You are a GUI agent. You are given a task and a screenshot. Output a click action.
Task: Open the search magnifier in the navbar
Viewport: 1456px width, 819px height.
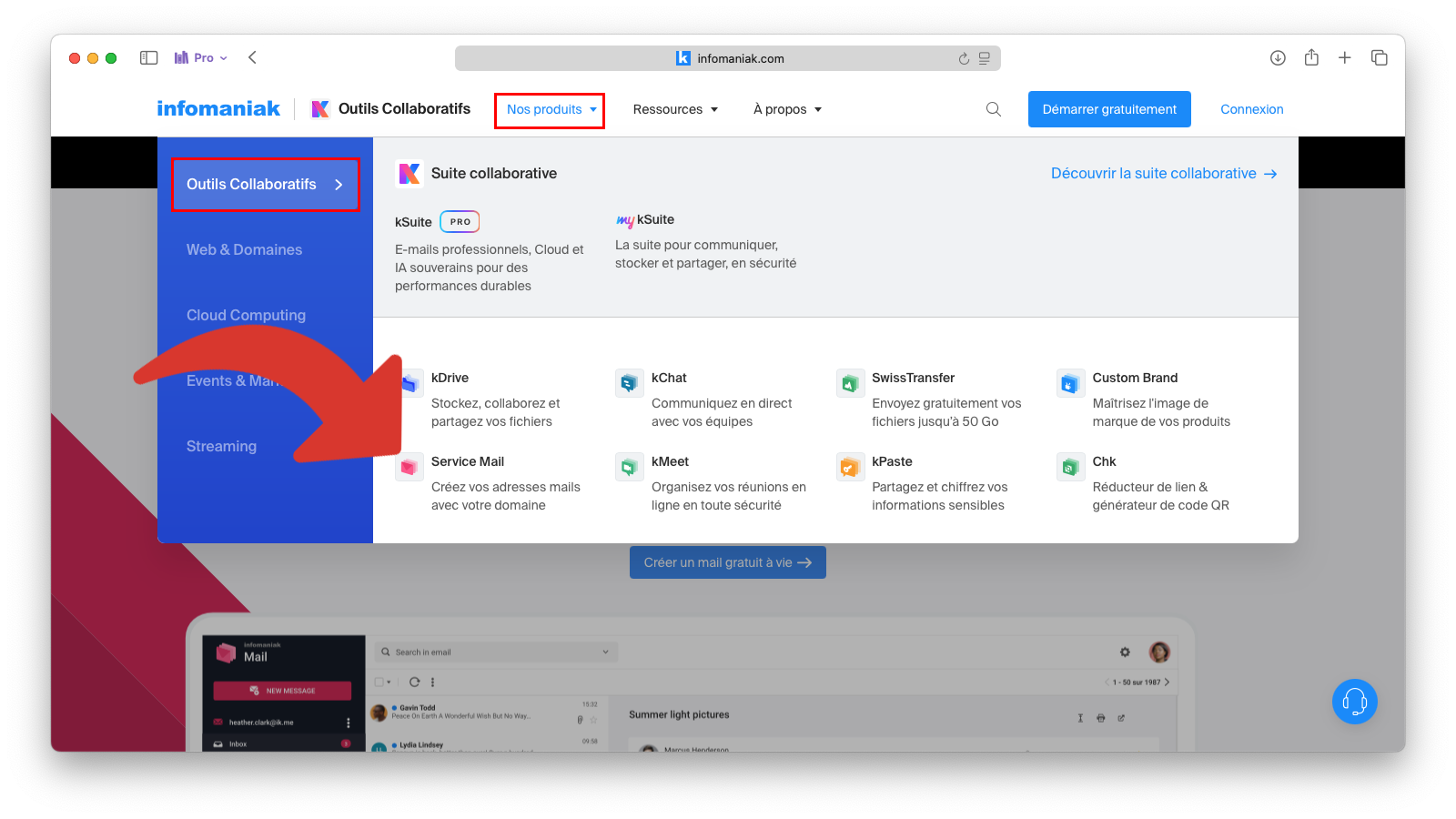(993, 108)
